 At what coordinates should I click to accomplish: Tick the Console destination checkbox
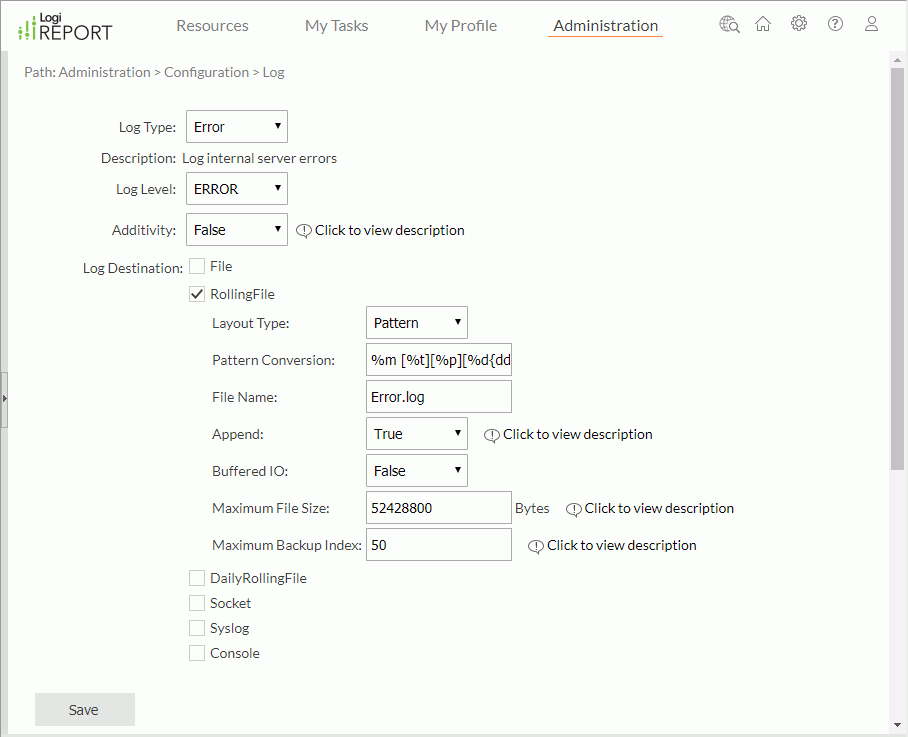tap(198, 653)
